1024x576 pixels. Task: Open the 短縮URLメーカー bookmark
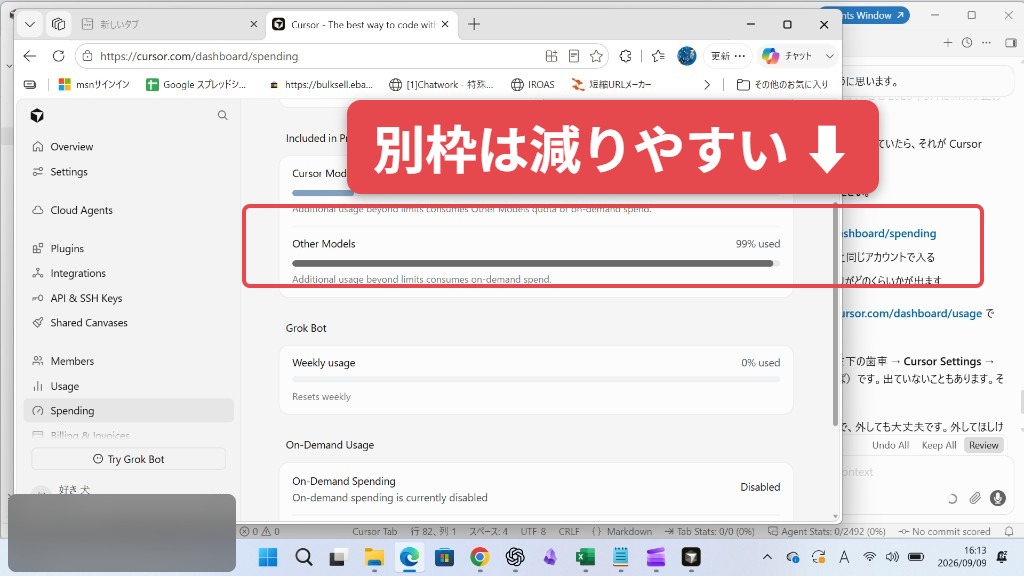[x=611, y=84]
